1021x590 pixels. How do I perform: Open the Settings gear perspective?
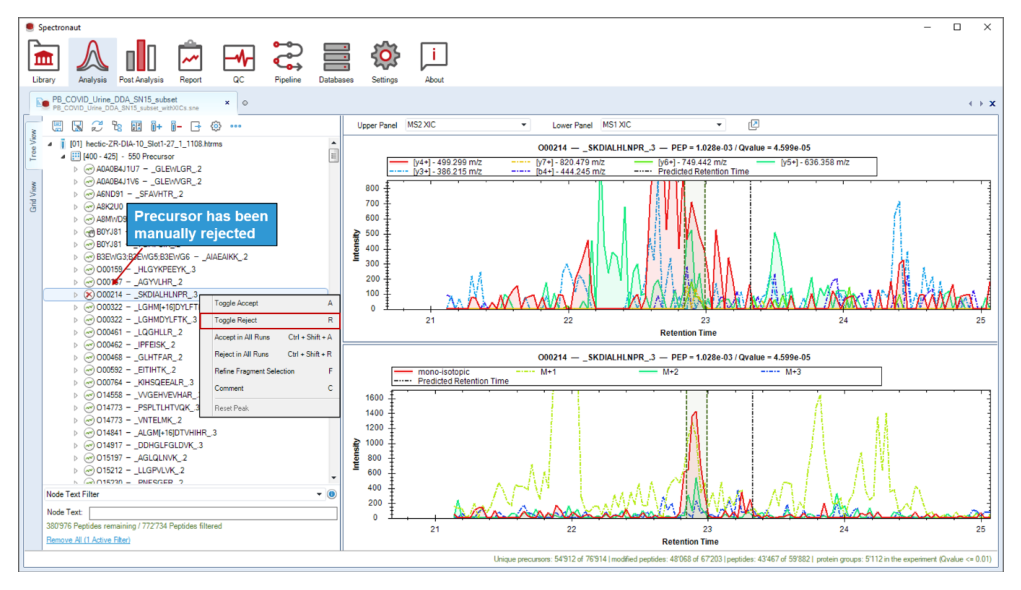pyautogui.click(x=385, y=62)
